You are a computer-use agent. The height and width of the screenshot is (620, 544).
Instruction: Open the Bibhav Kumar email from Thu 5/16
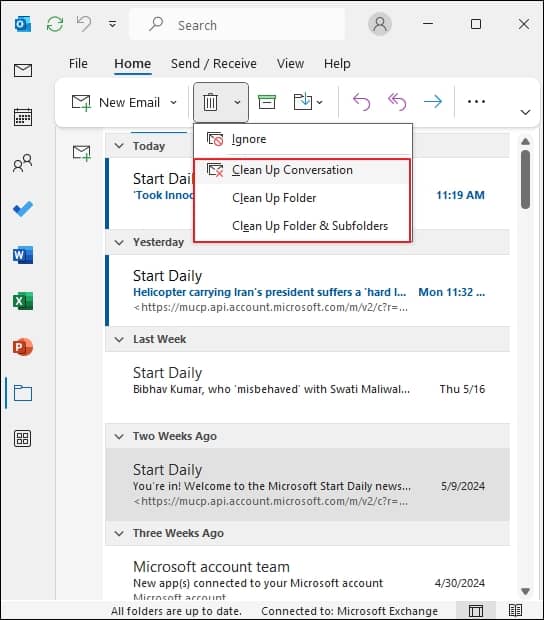pos(307,388)
